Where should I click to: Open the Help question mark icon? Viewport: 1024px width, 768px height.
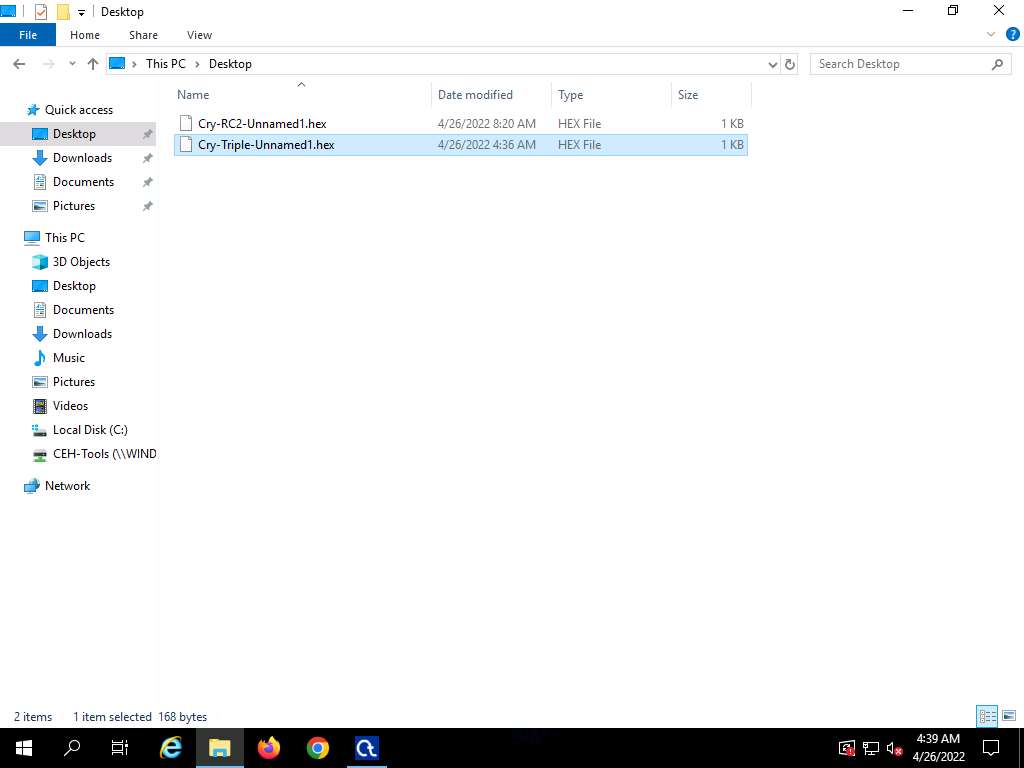(x=1008, y=35)
